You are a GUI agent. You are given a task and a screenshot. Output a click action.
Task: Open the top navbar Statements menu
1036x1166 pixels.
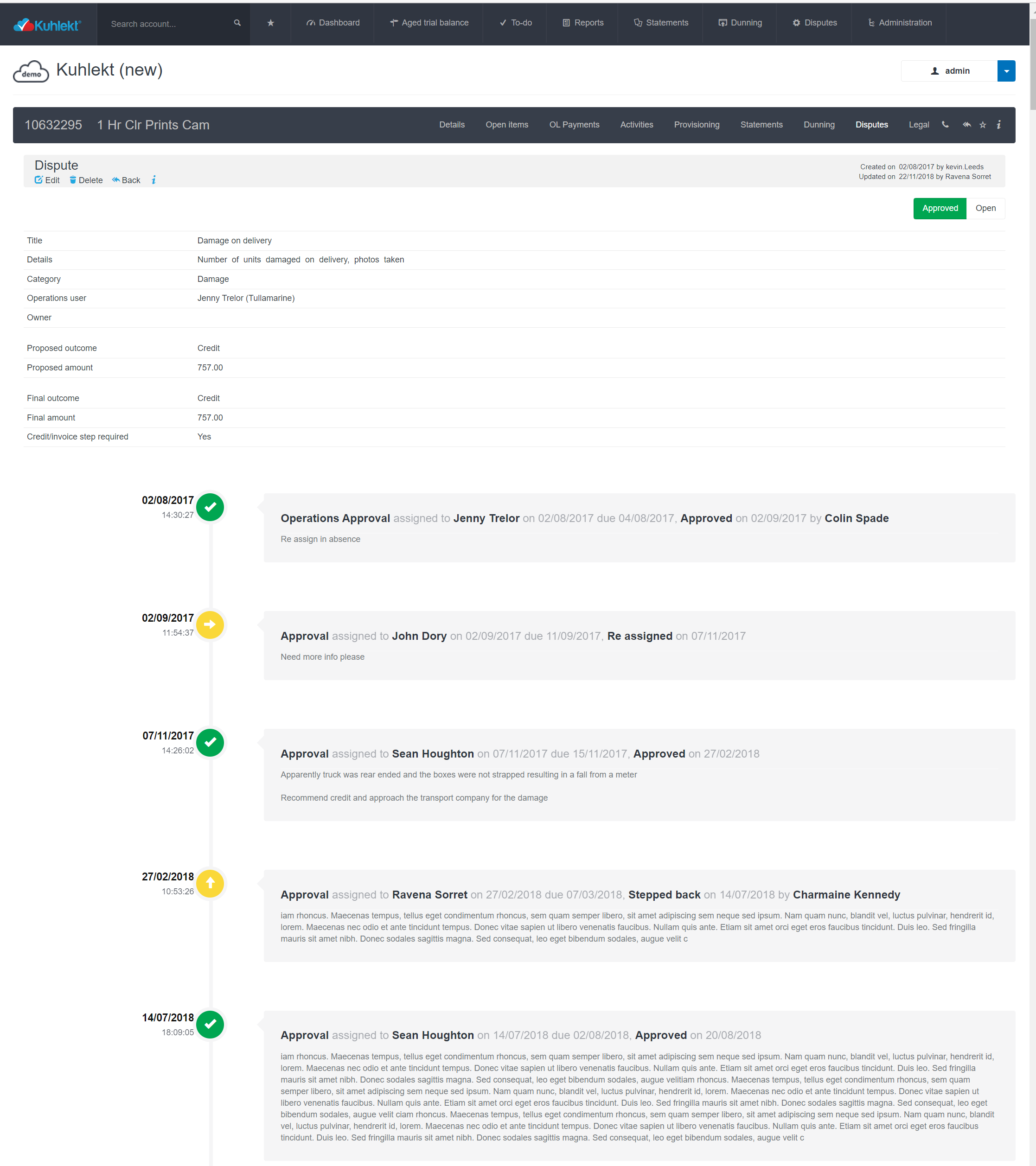[x=661, y=23]
